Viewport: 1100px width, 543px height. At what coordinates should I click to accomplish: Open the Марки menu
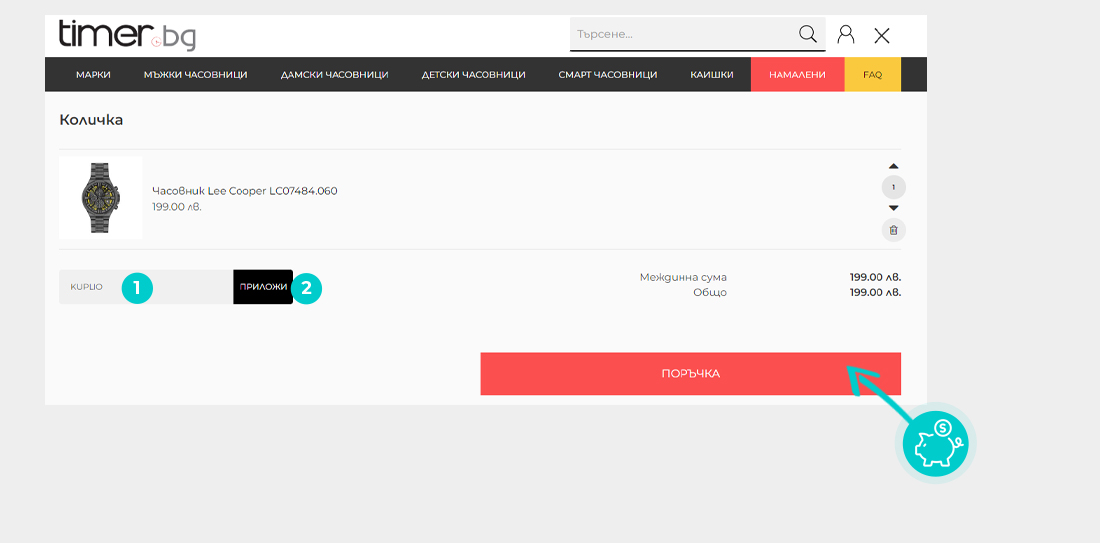coord(93,74)
